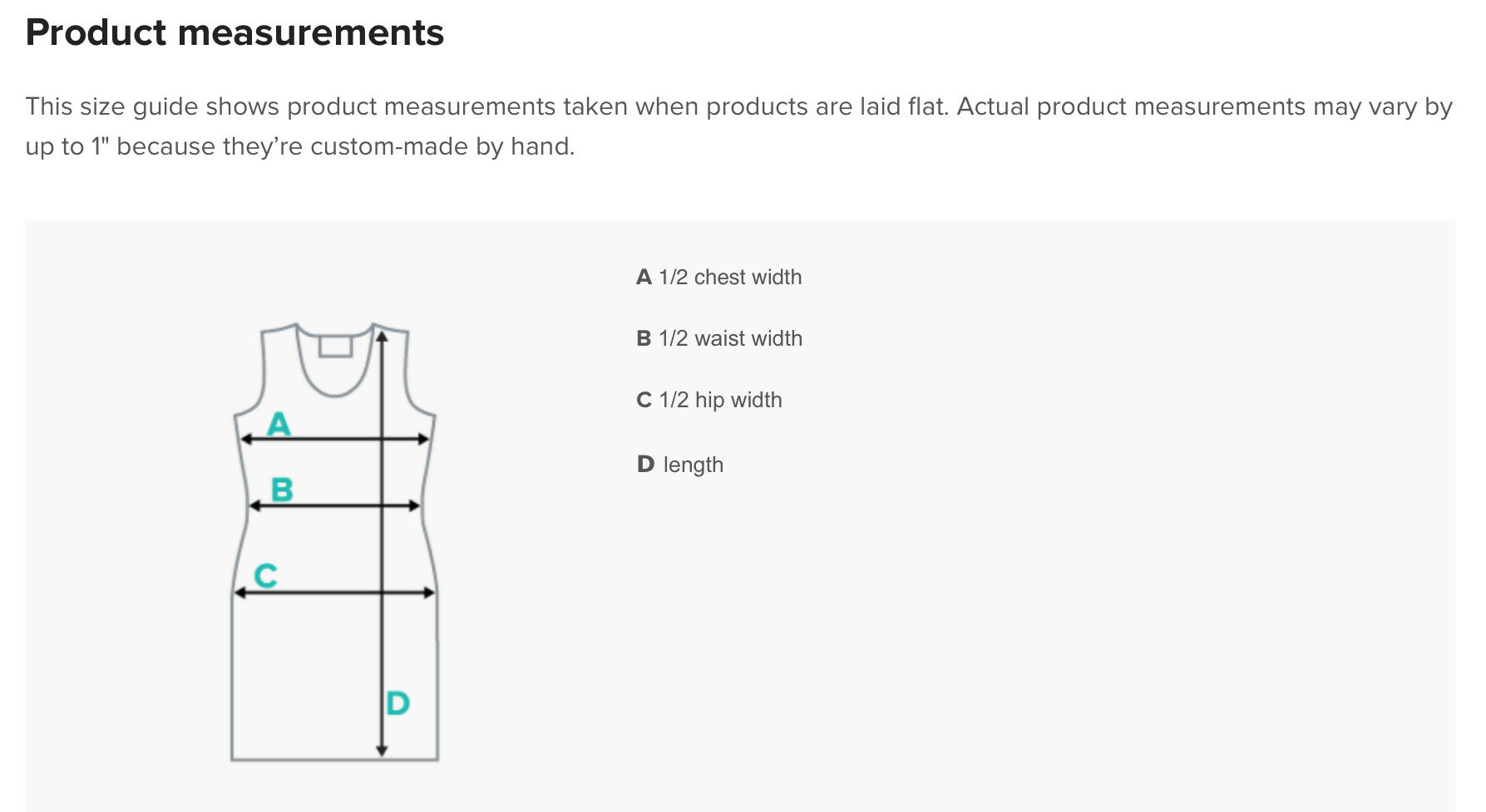
Task: Click the words "custom-made by hand" in the description
Action: coord(442,146)
